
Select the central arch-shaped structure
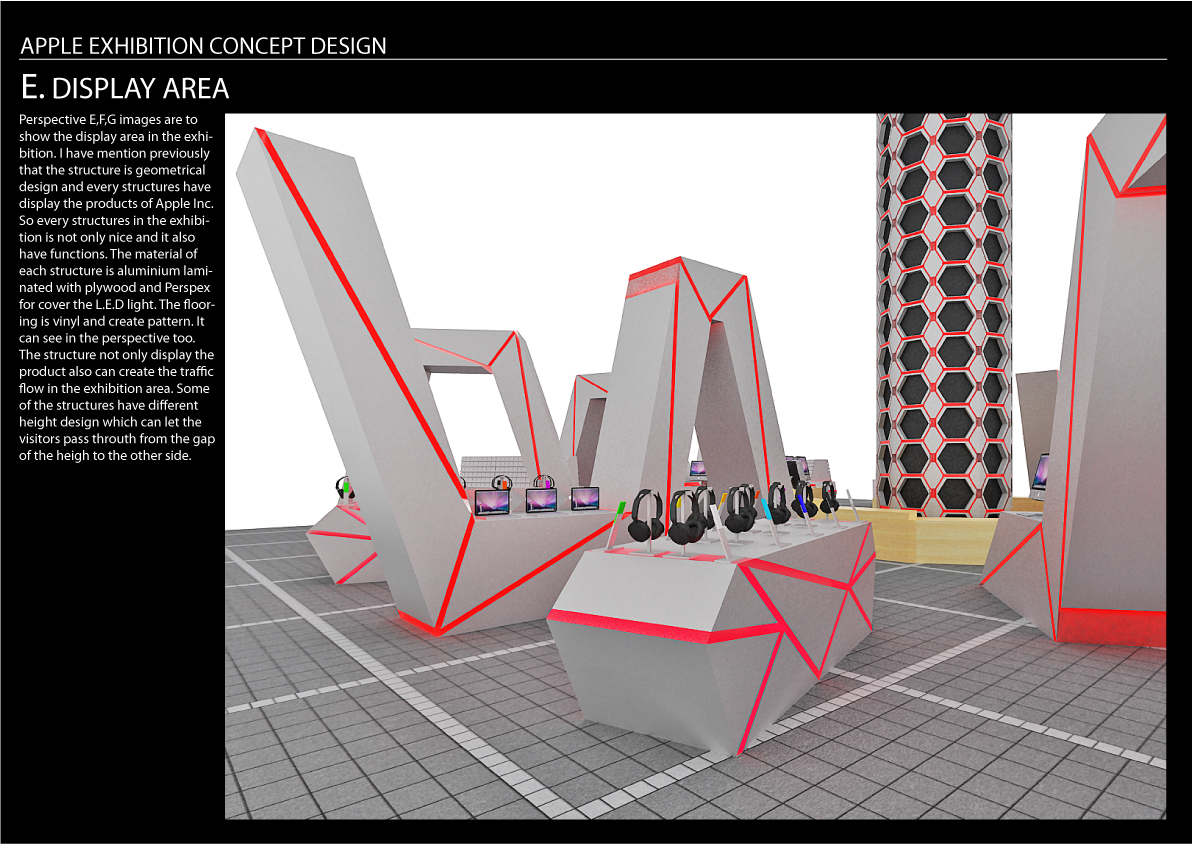tap(690, 370)
